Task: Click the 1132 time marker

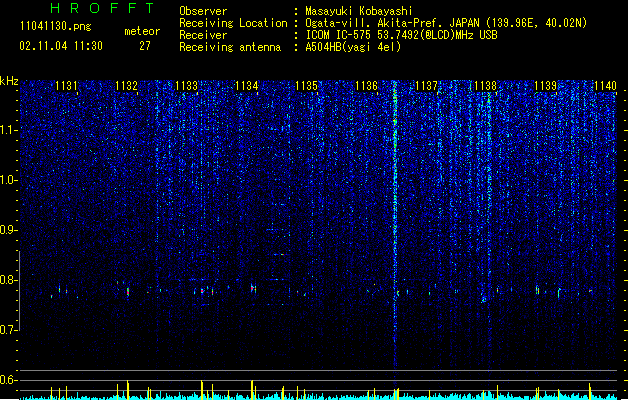Action: 126,86
